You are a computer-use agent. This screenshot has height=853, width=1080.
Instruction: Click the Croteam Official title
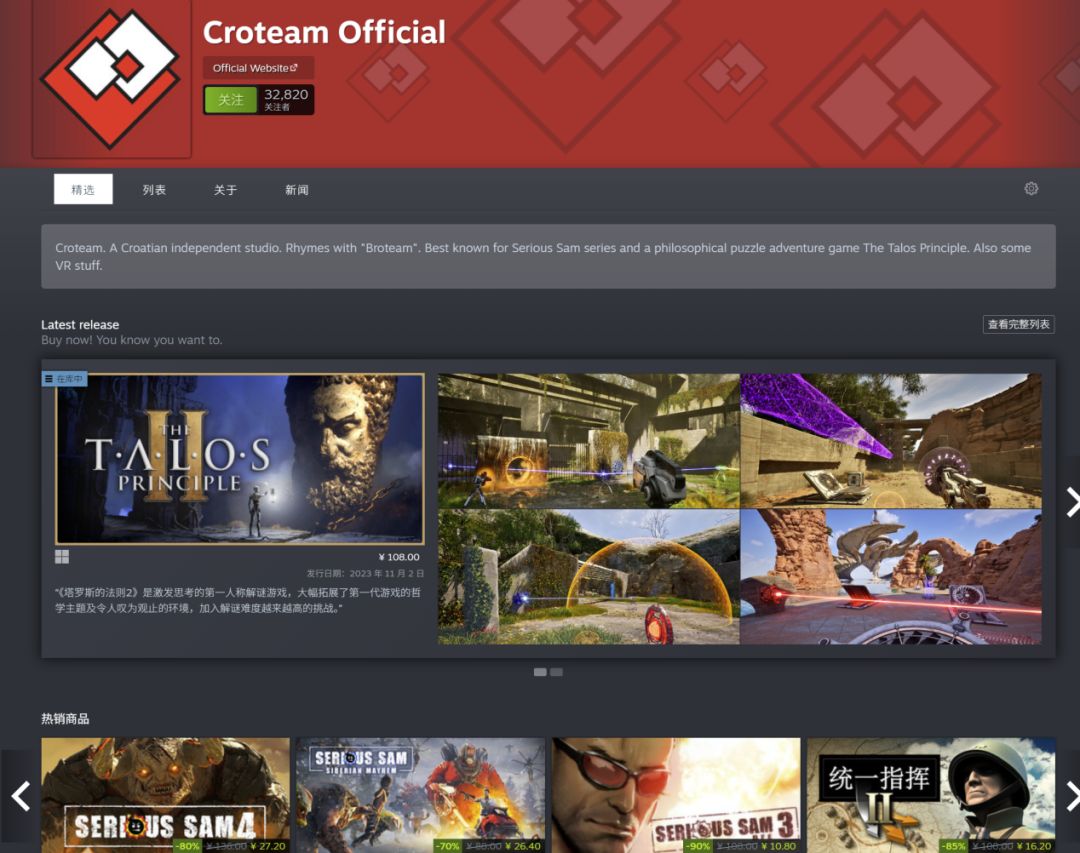(324, 32)
